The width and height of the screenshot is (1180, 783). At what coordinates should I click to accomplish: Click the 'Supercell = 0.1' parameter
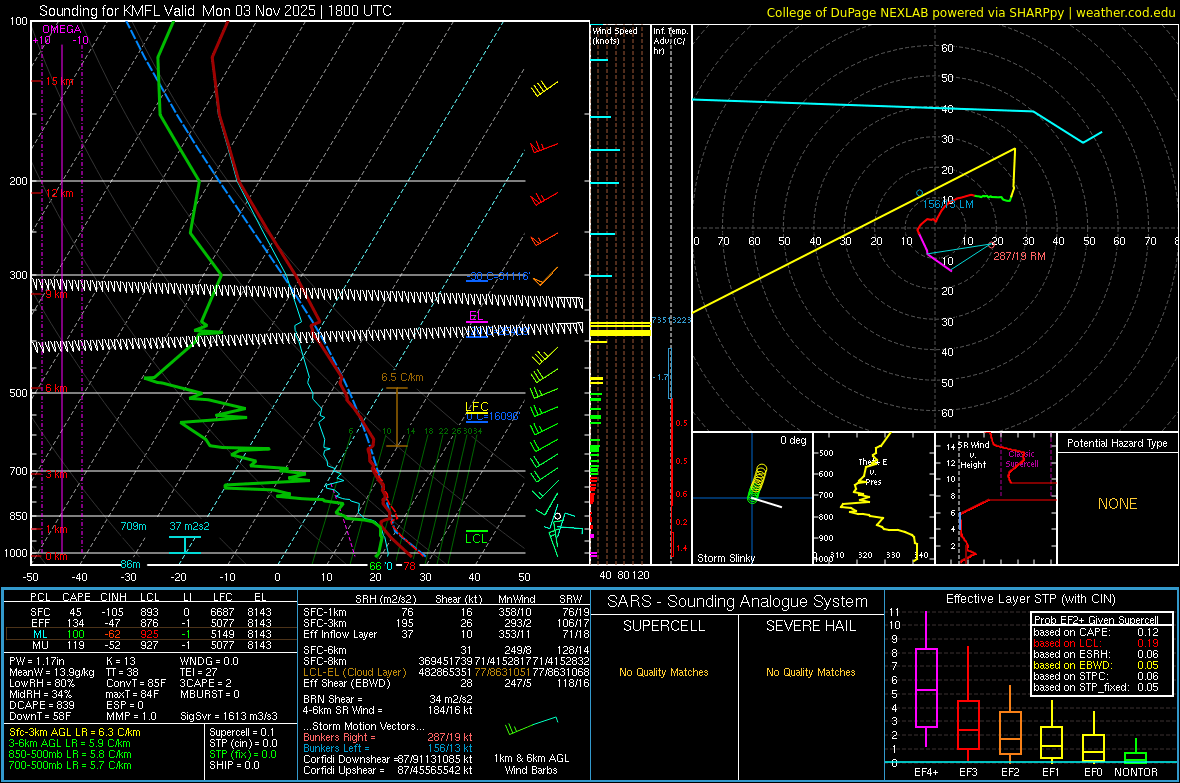[242, 732]
